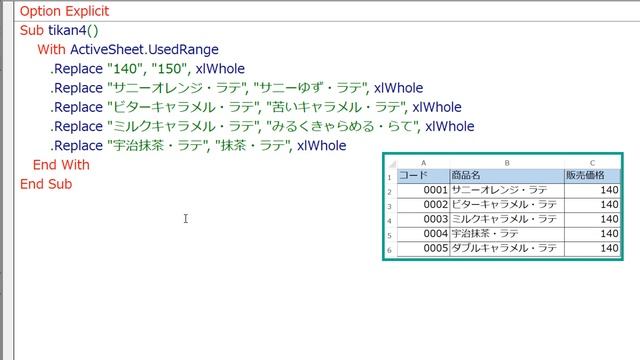The image size is (640, 360).
Task: Click the 'With ActiveSheet.UsedRange' line
Action: click(128, 50)
